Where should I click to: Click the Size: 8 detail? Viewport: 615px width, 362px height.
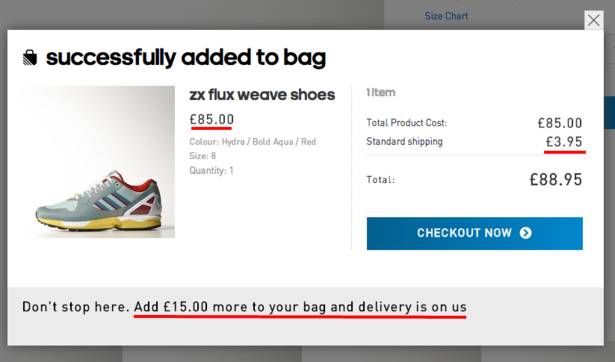pos(202,156)
